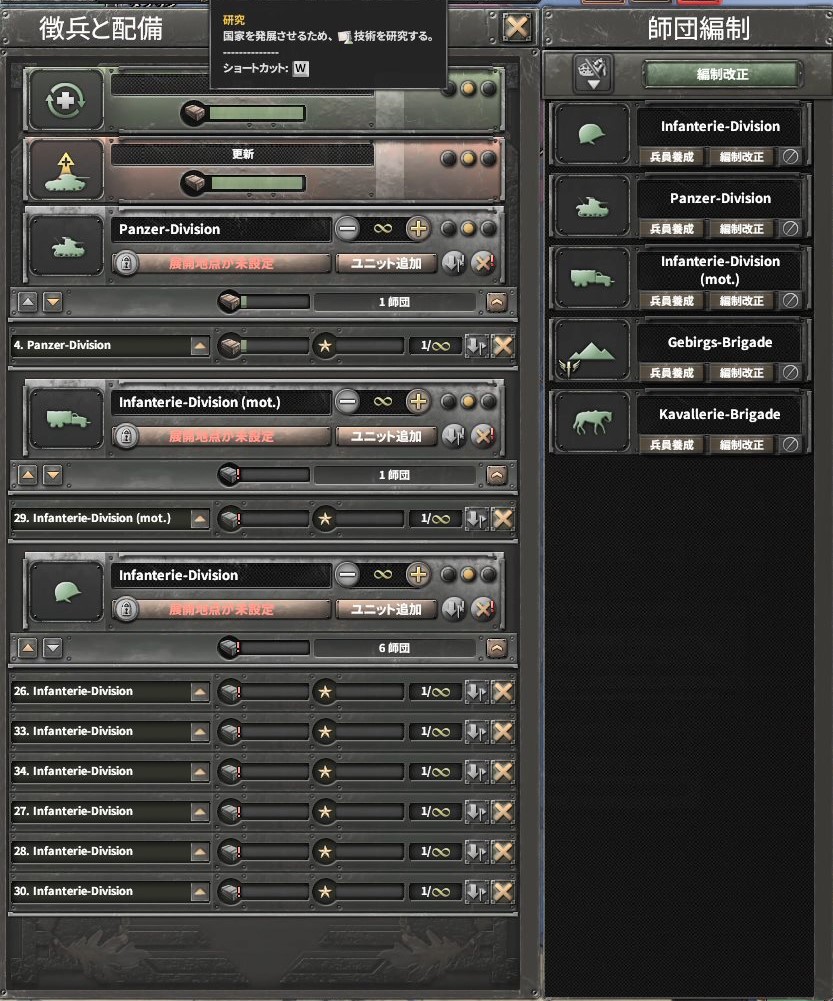This screenshot has width=833, height=1001.
Task: Click the no-entry icon for Kavallerie-Brigade template
Action: pos(790,444)
